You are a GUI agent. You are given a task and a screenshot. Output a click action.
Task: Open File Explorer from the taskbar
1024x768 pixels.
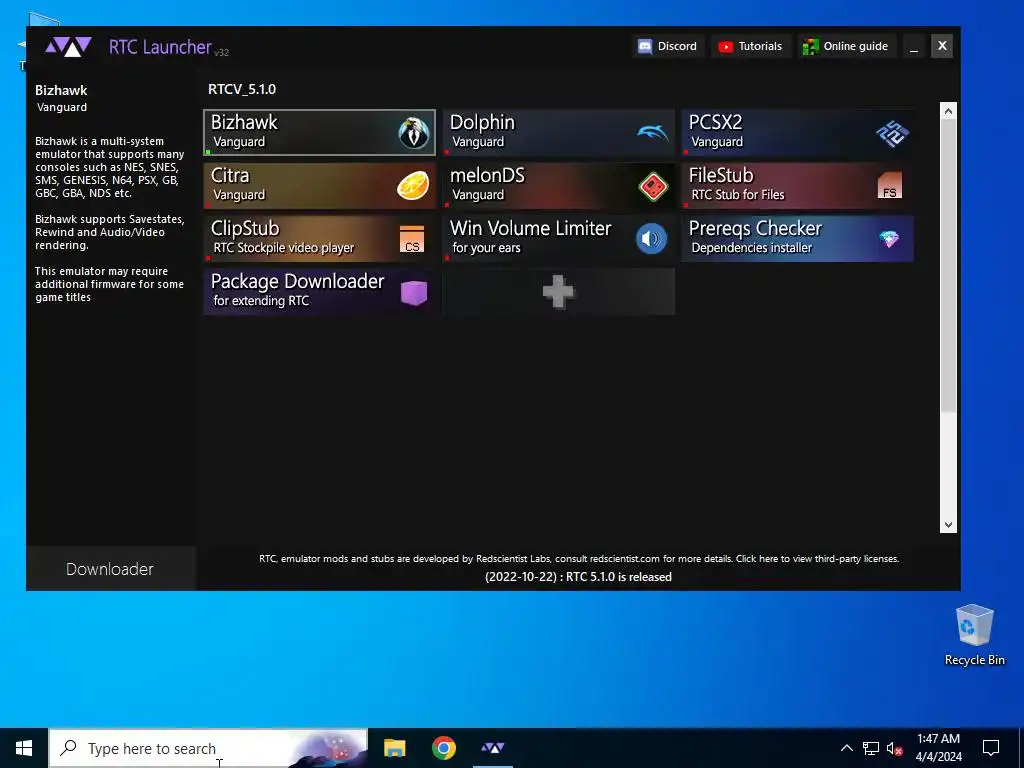click(394, 748)
